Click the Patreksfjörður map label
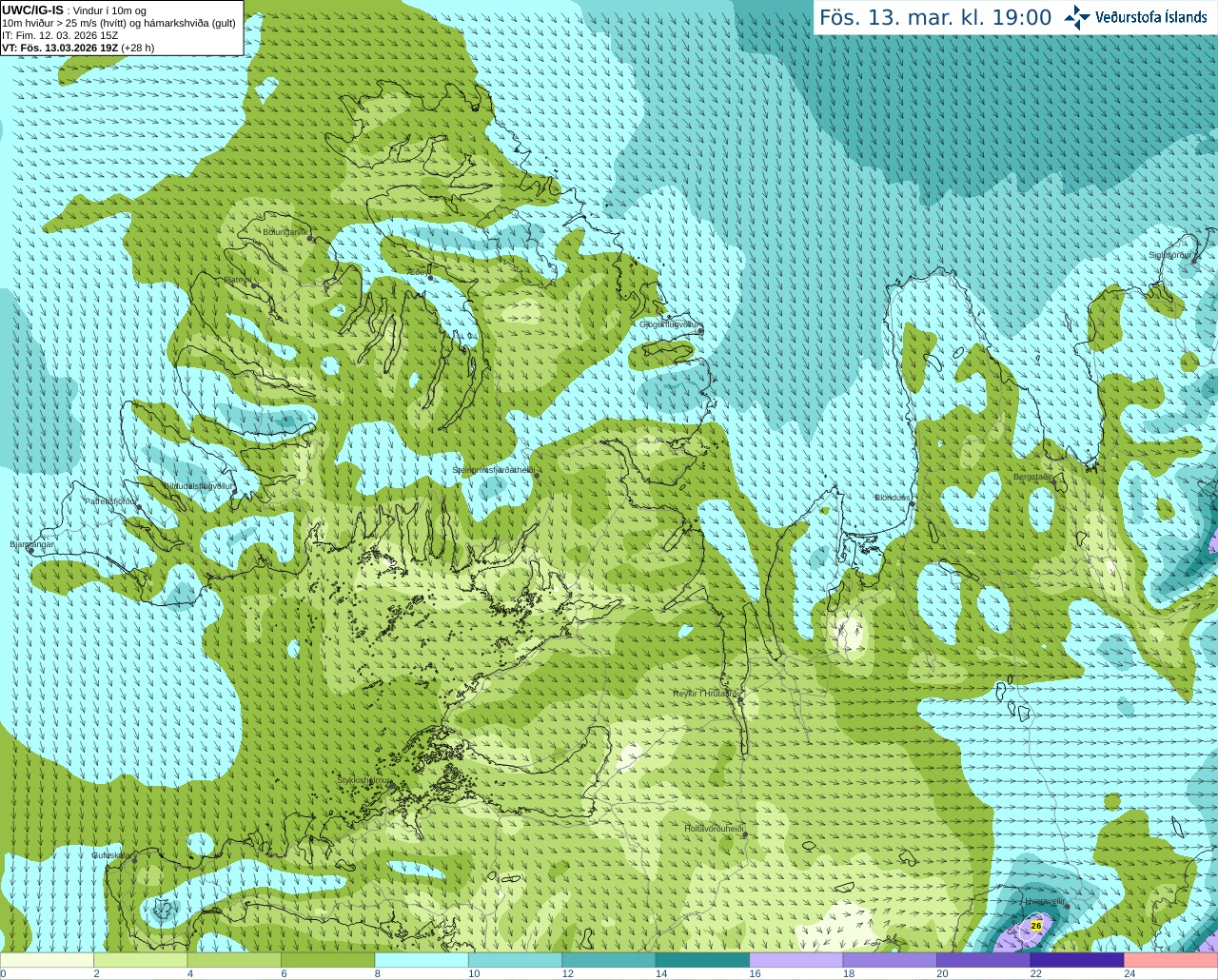The image size is (1218, 980). pyautogui.click(x=111, y=500)
